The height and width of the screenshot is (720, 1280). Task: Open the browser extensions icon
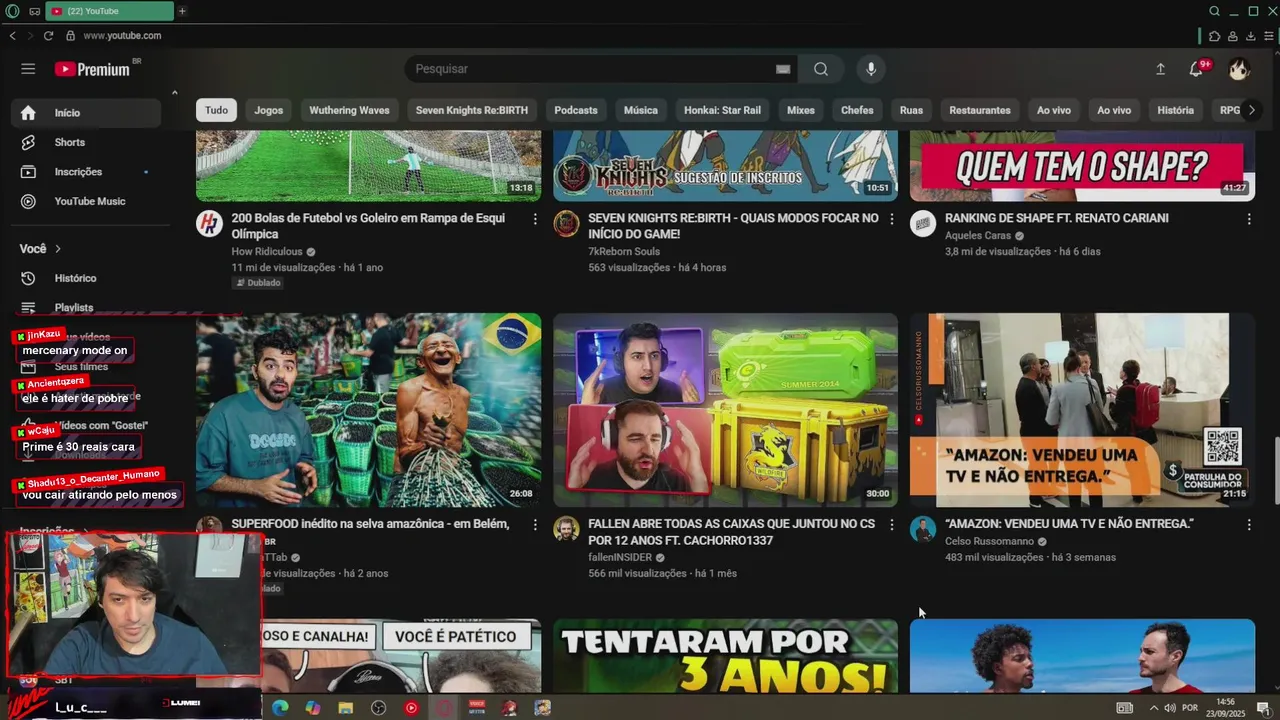1214,36
